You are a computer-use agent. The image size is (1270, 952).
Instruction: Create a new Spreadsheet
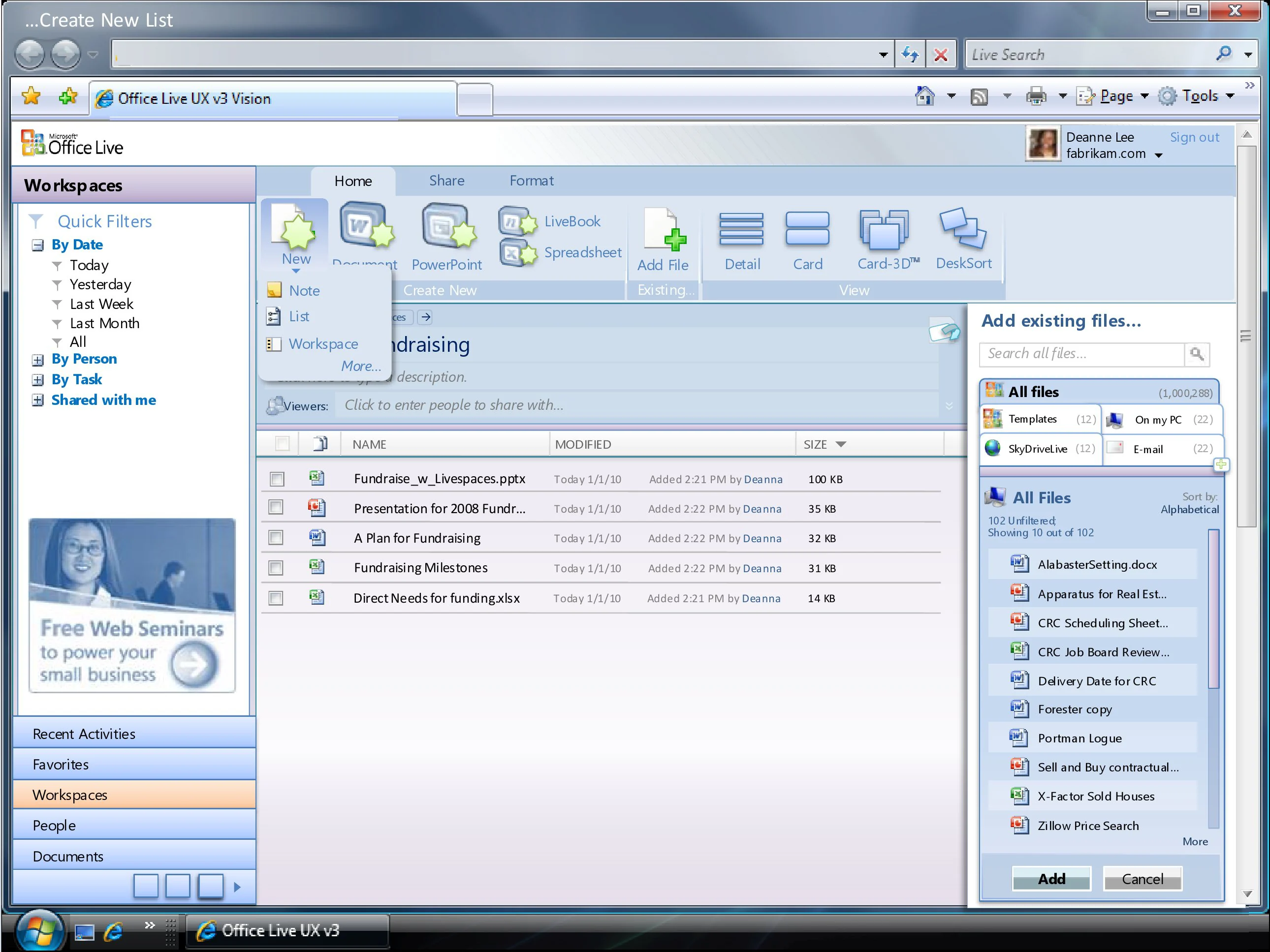click(x=560, y=252)
